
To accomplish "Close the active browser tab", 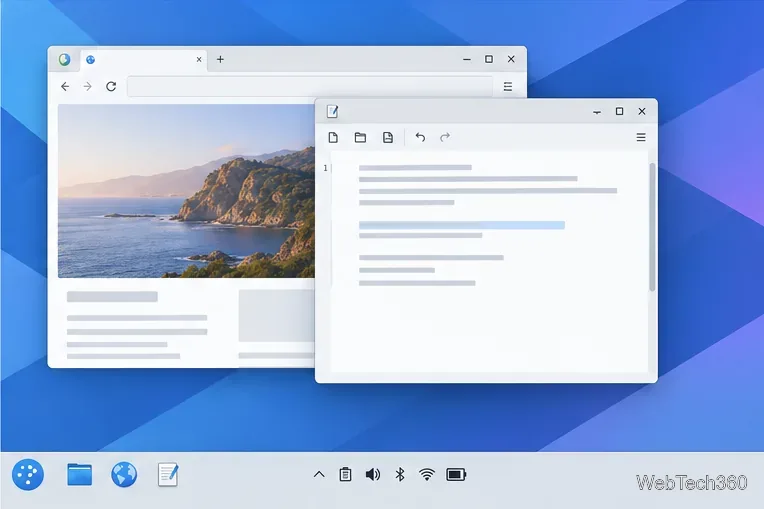I will point(199,59).
